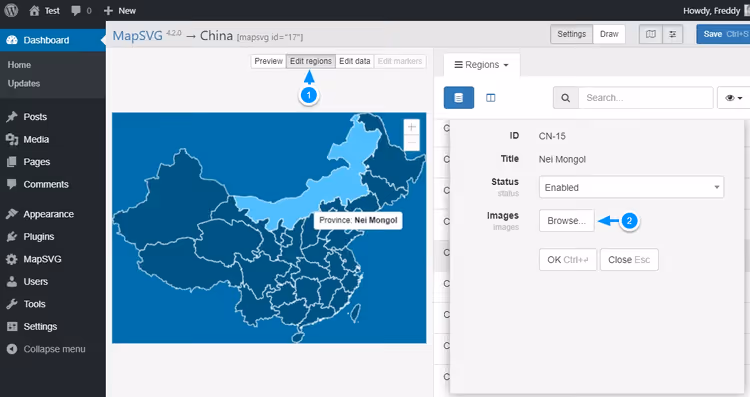Go to the Home submenu link
The image size is (750, 397).
pyautogui.click(x=19, y=65)
